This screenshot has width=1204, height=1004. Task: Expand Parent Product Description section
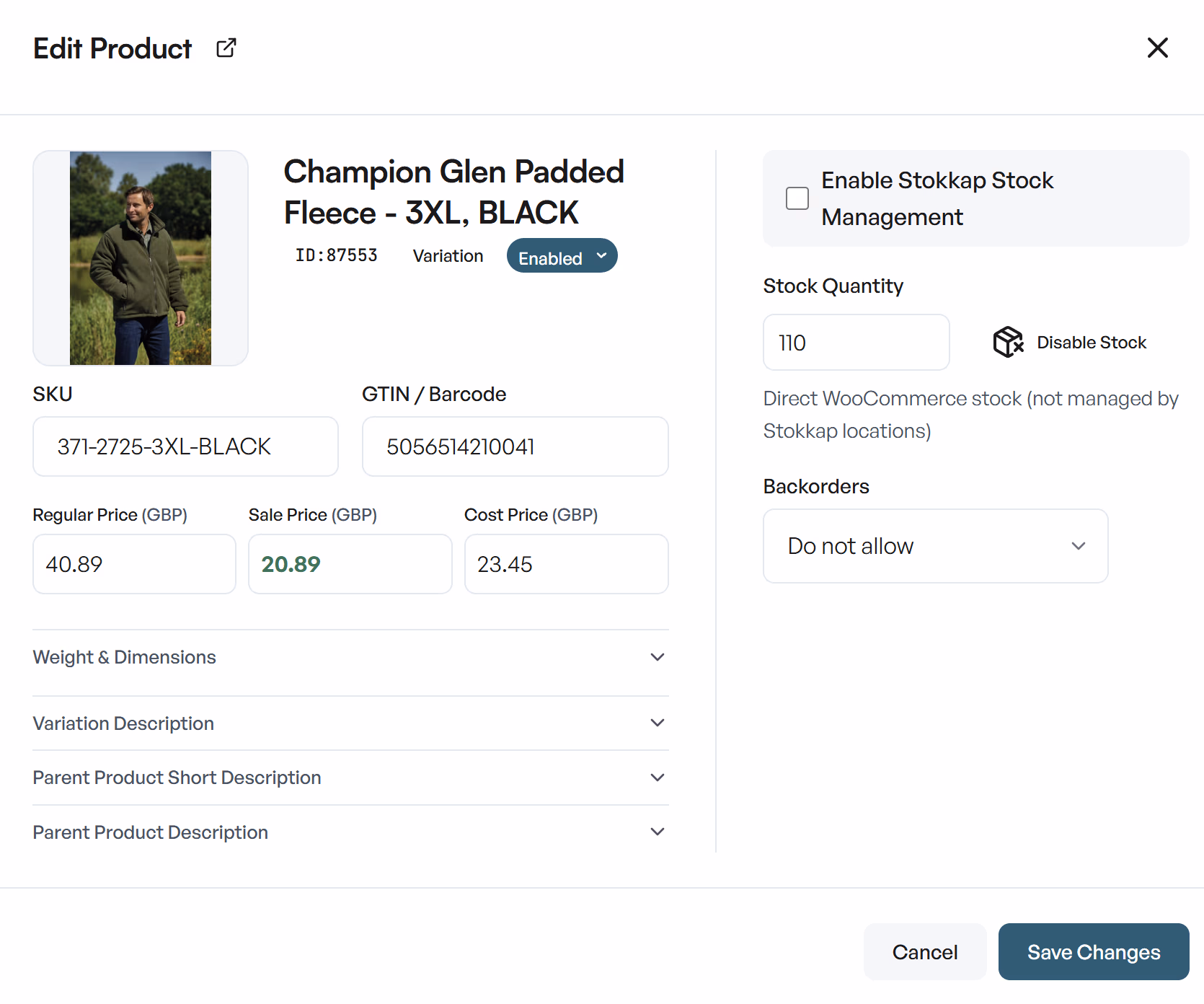350,832
